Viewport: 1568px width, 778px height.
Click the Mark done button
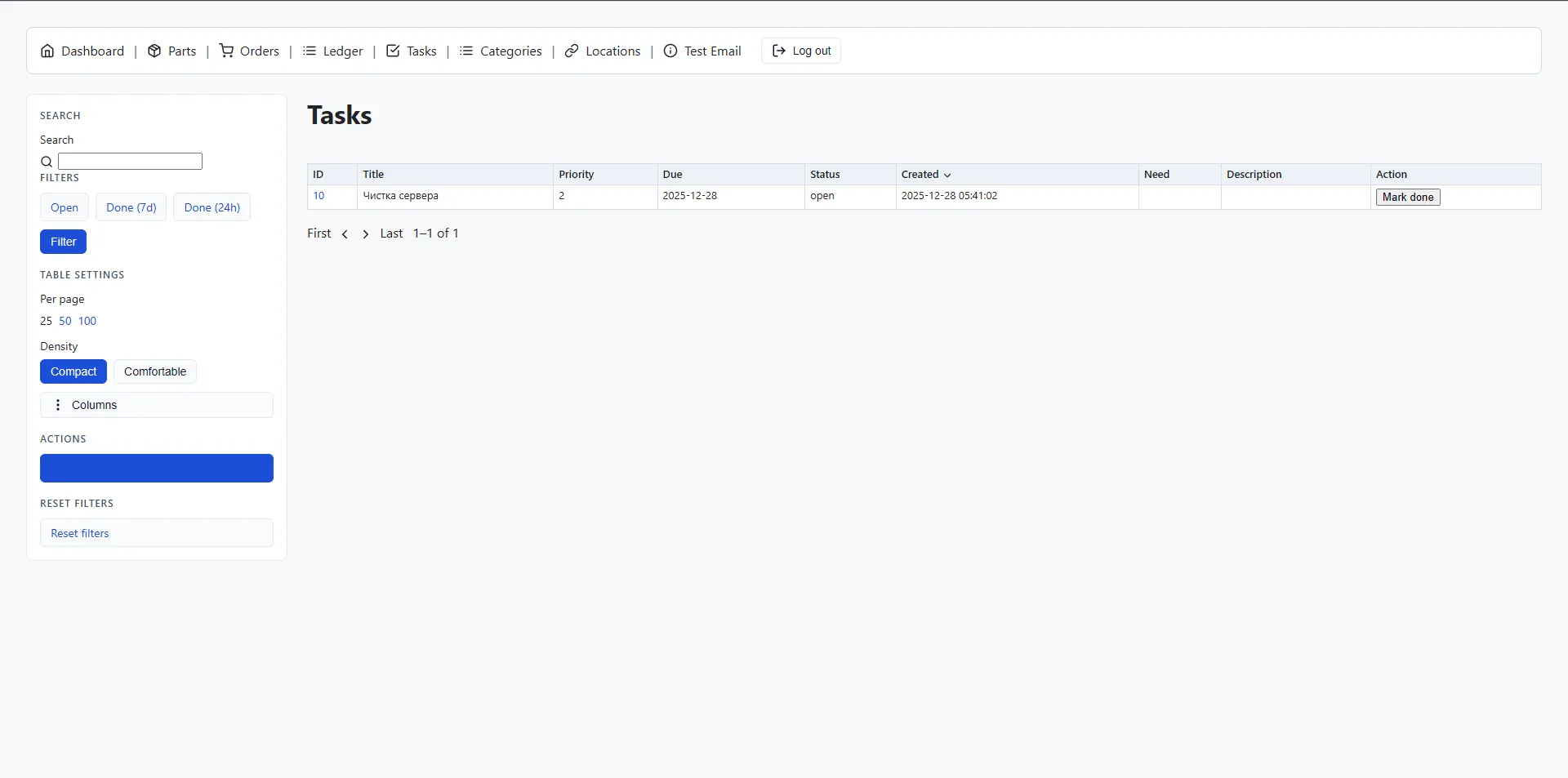[x=1408, y=197]
